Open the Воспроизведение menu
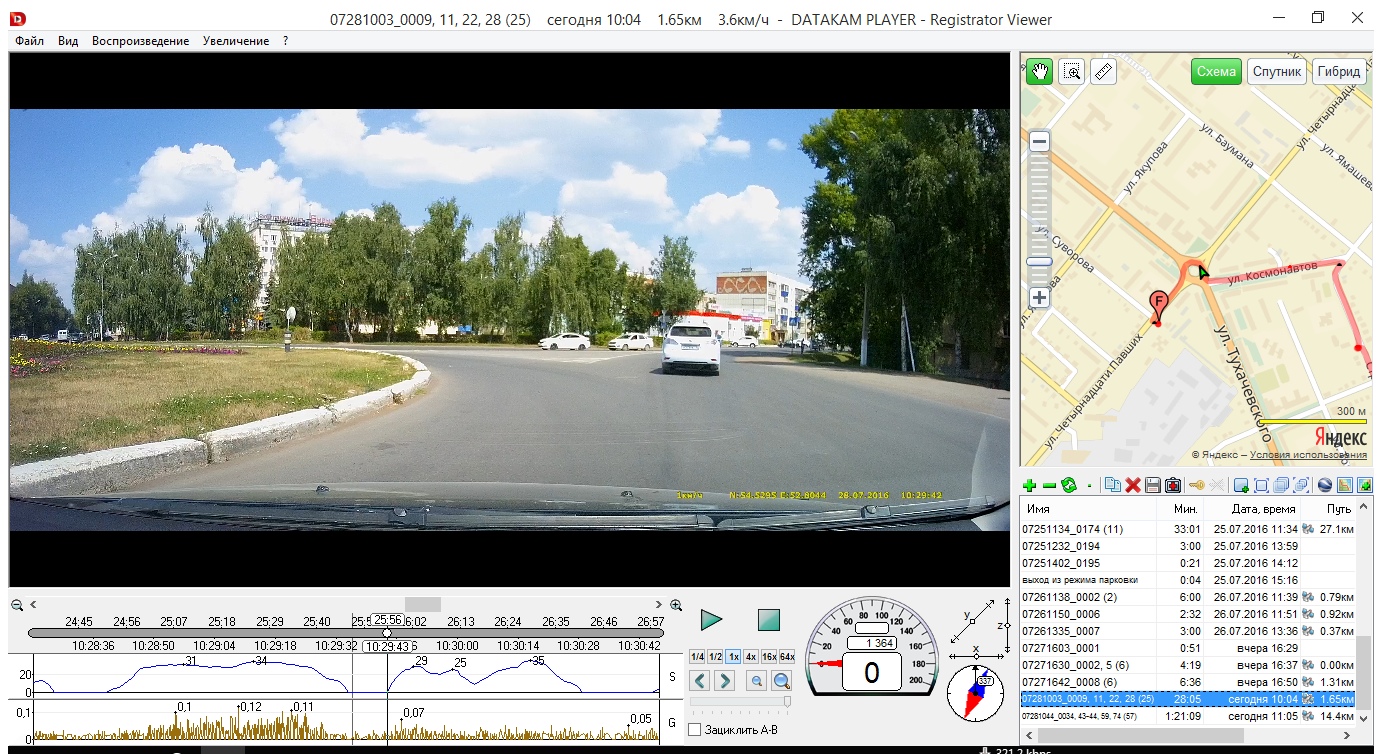The width and height of the screenshot is (1382, 754). (x=140, y=41)
